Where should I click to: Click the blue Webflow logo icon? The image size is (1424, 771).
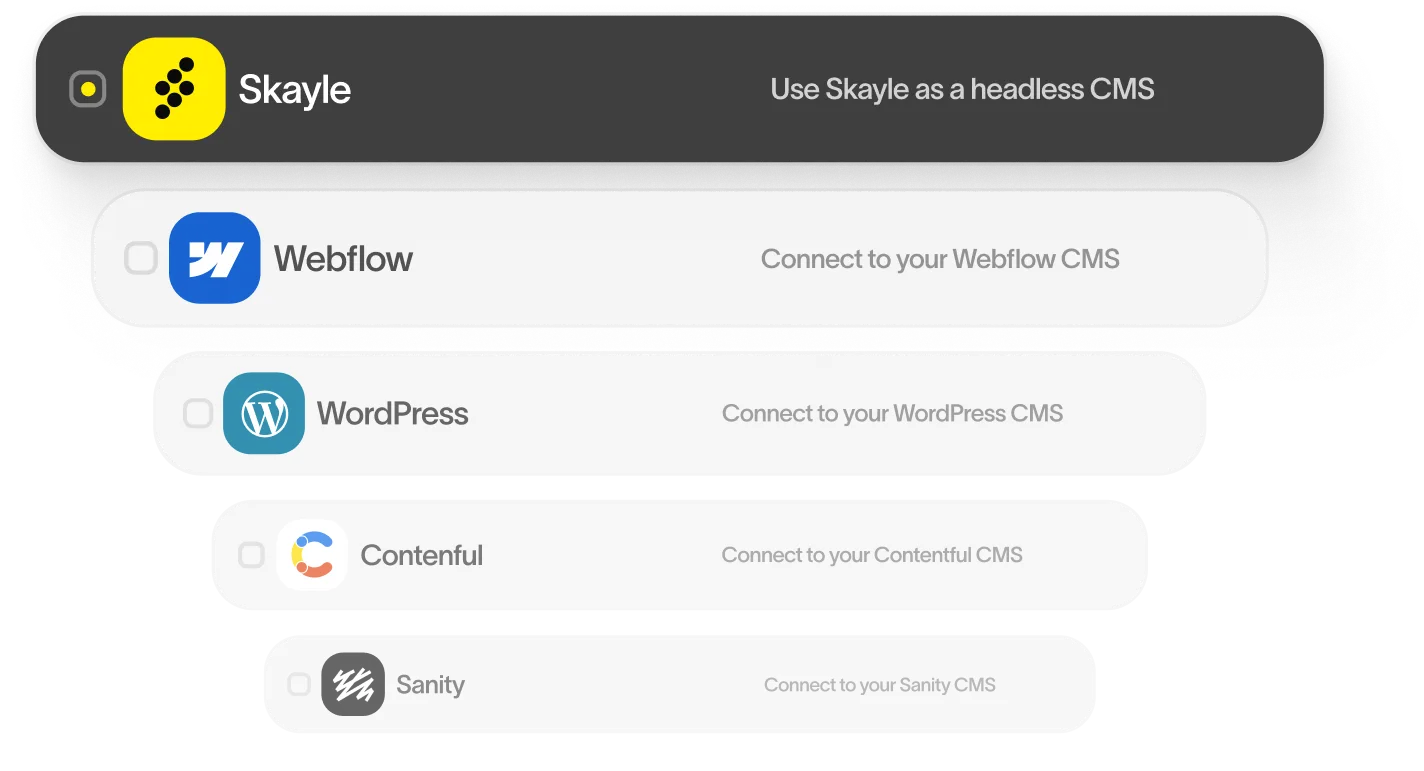[215, 258]
